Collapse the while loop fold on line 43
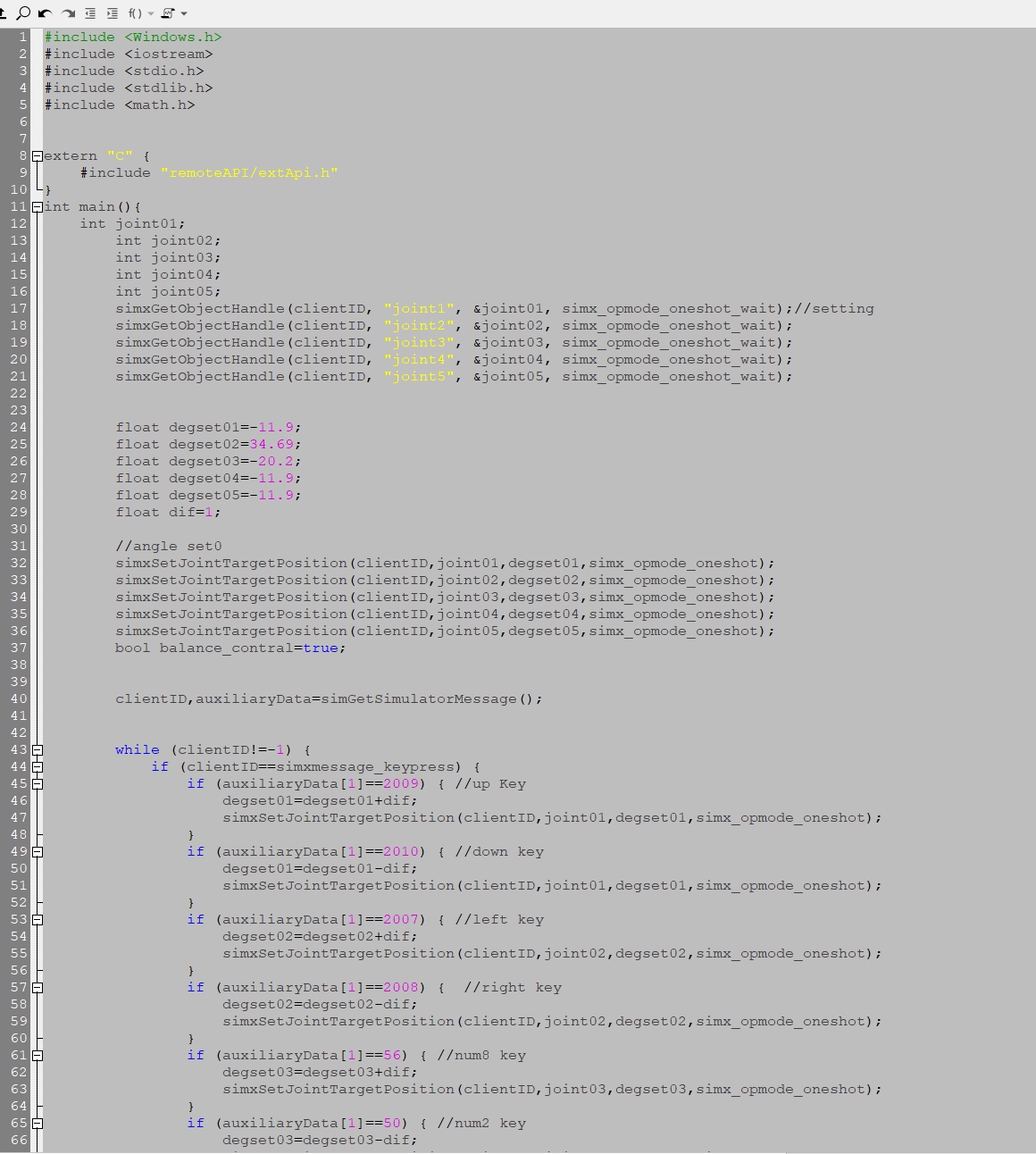Viewport: 1036px width, 1154px height. (37, 749)
